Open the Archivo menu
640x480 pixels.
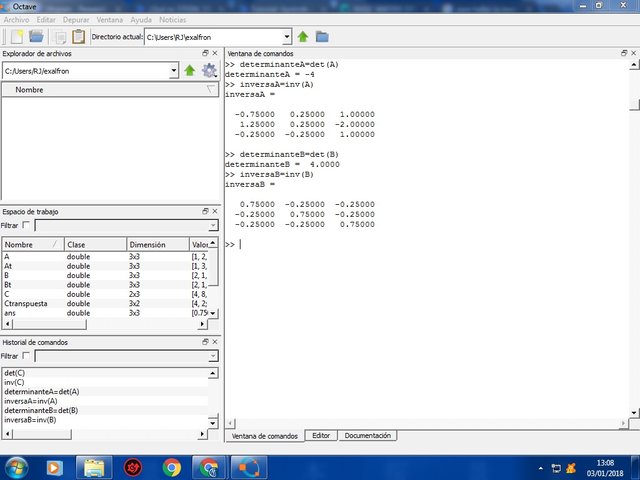point(16,20)
